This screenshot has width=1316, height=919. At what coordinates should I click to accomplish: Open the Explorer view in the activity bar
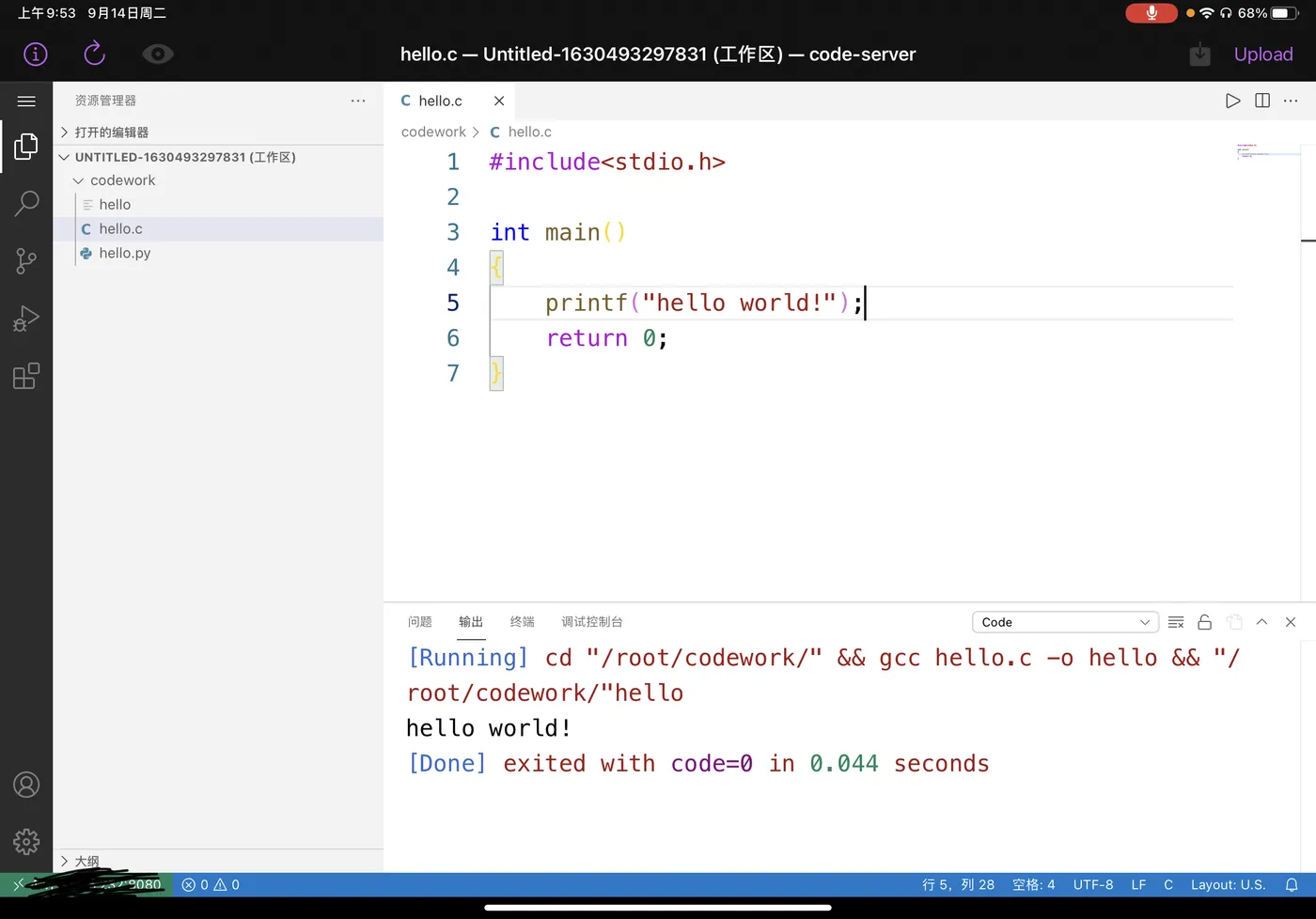26,146
